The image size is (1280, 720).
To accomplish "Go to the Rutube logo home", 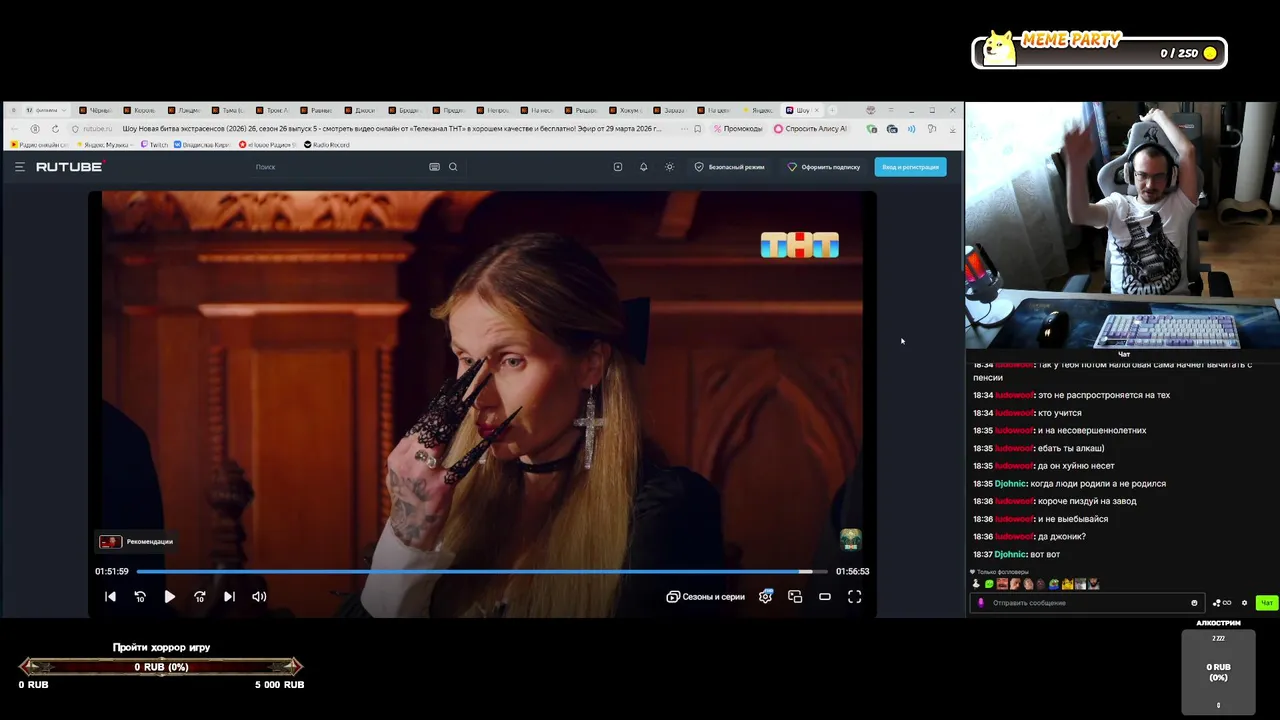I will coord(69,167).
